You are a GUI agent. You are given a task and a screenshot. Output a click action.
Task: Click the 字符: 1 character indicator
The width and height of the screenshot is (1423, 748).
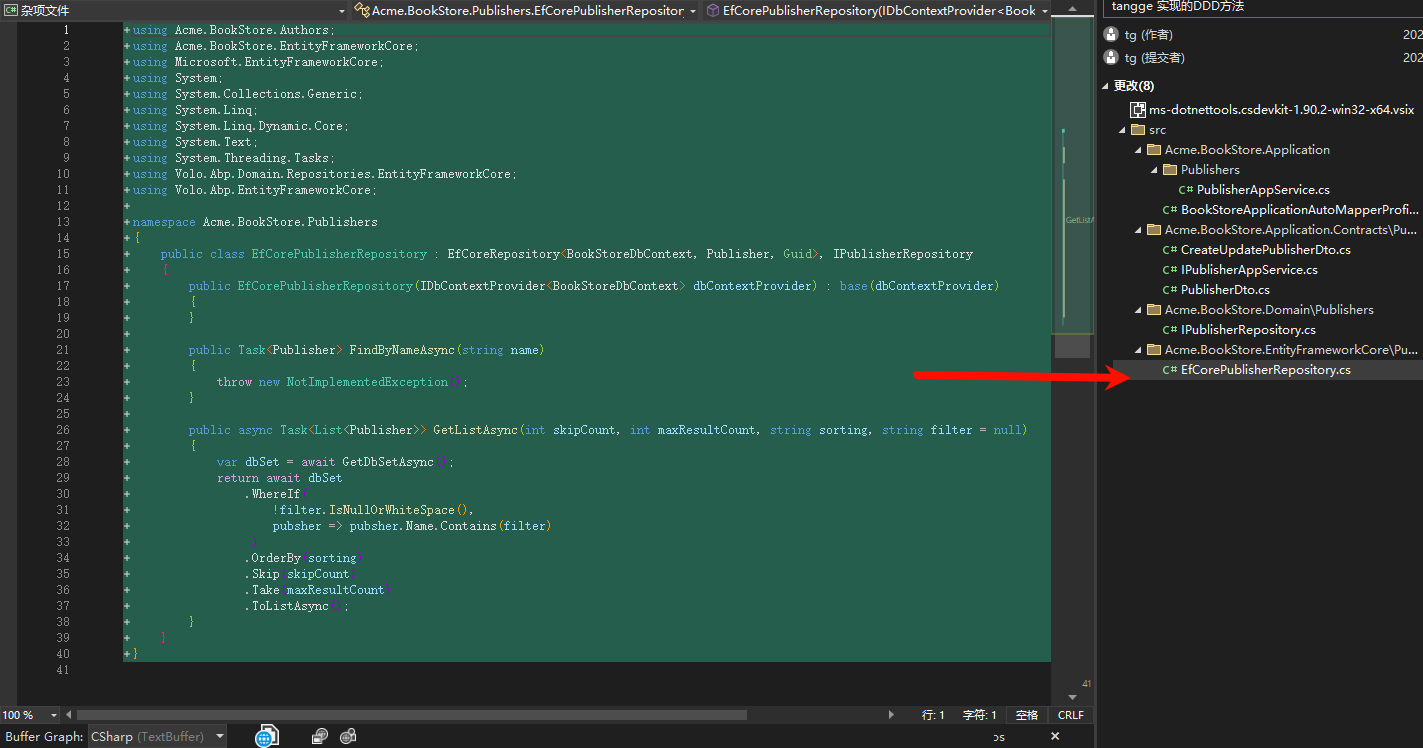pyautogui.click(x=979, y=715)
